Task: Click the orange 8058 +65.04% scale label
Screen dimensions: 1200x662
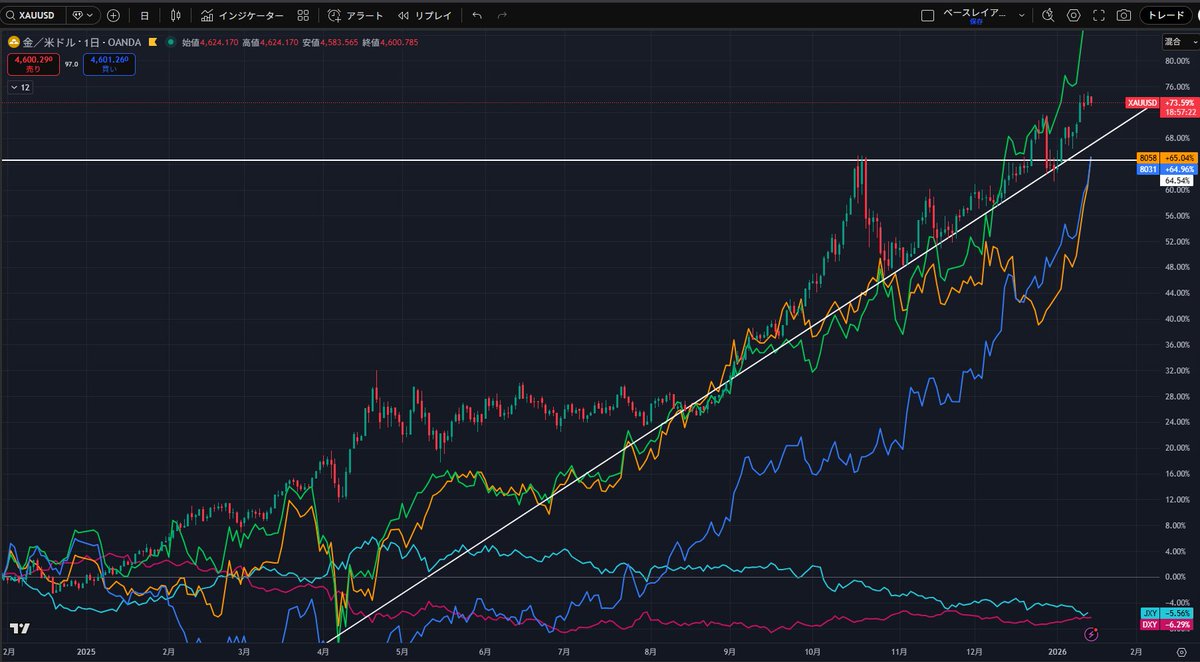Action: (1167, 158)
